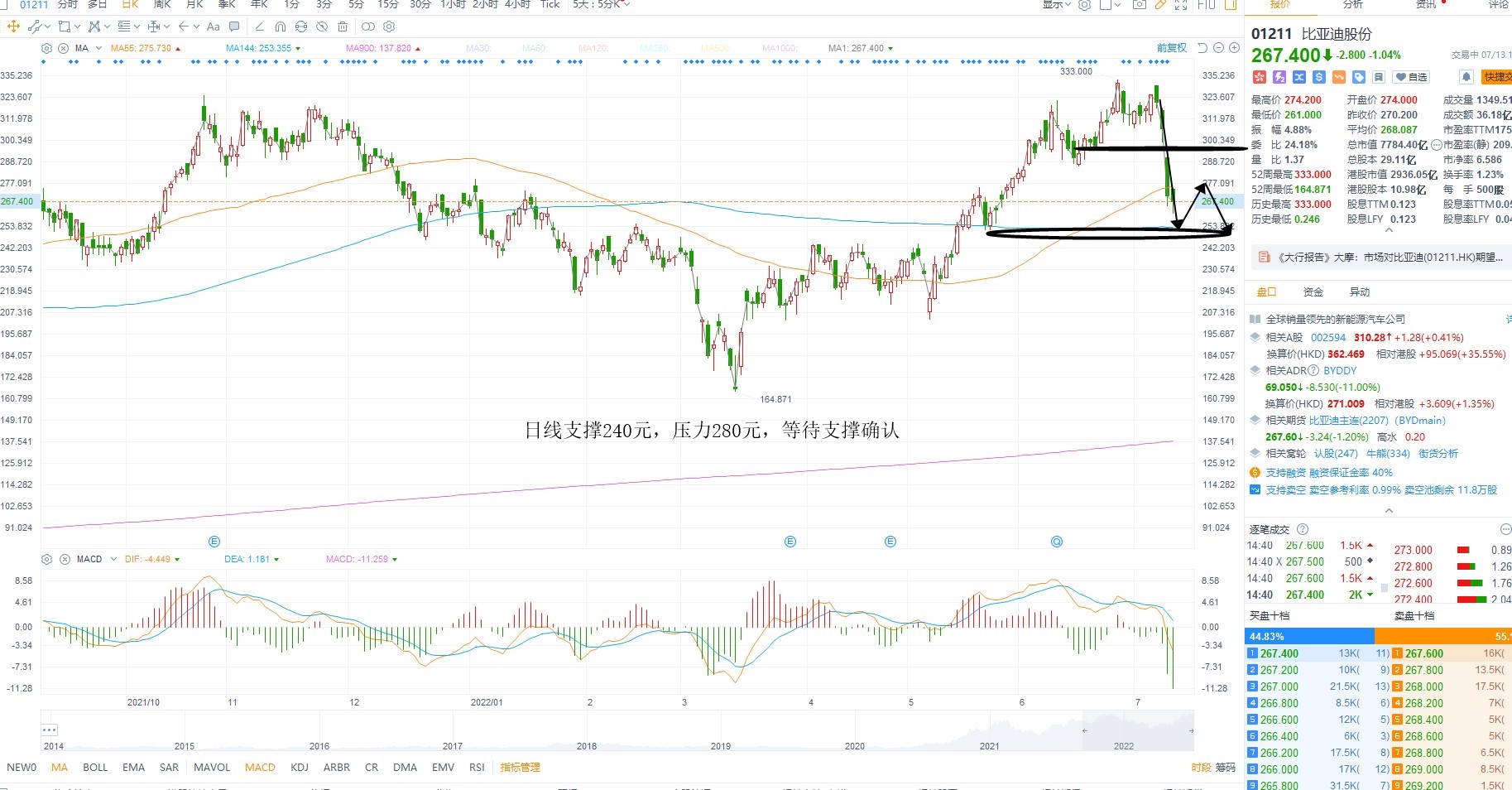Open the help question mark beside 逐笔成交
The width and height of the screenshot is (1512, 790).
pos(1303,529)
